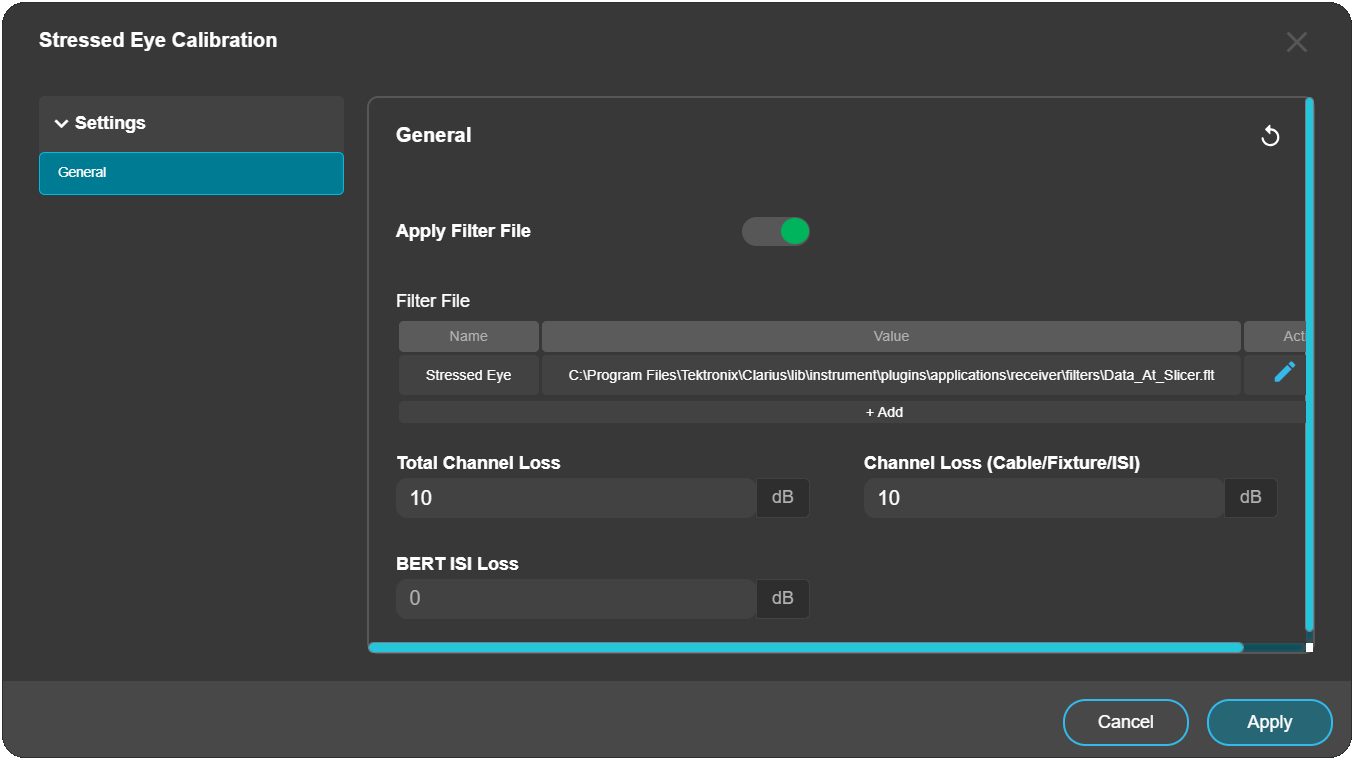
Task: Click the Channel Loss (Cable/Fixture/ISI) input field
Action: 1043,498
